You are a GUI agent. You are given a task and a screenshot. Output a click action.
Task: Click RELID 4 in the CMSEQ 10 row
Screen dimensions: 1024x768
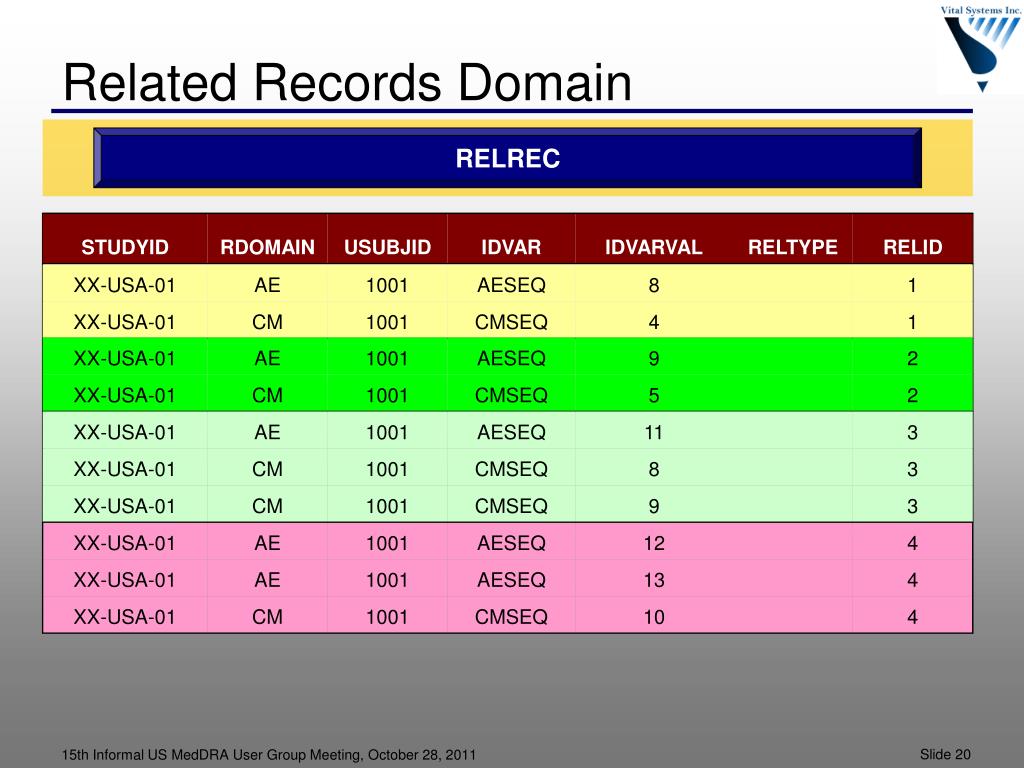912,617
